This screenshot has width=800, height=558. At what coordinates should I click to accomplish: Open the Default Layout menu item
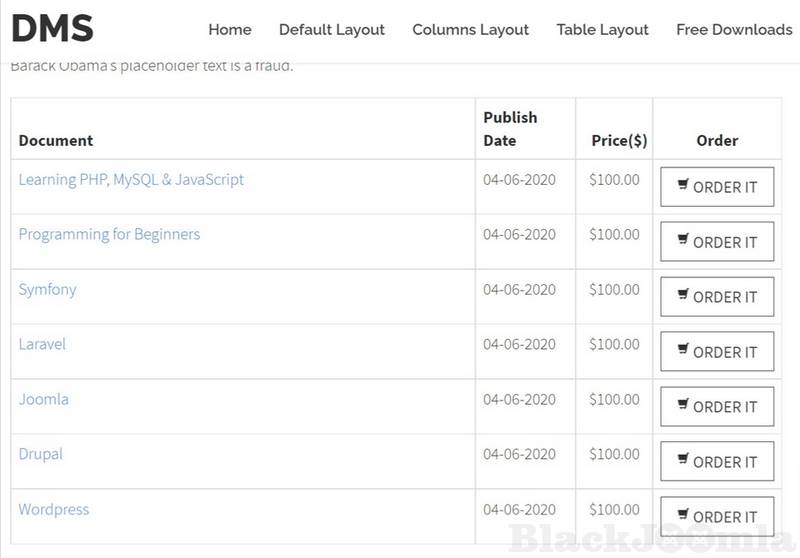[x=331, y=30]
